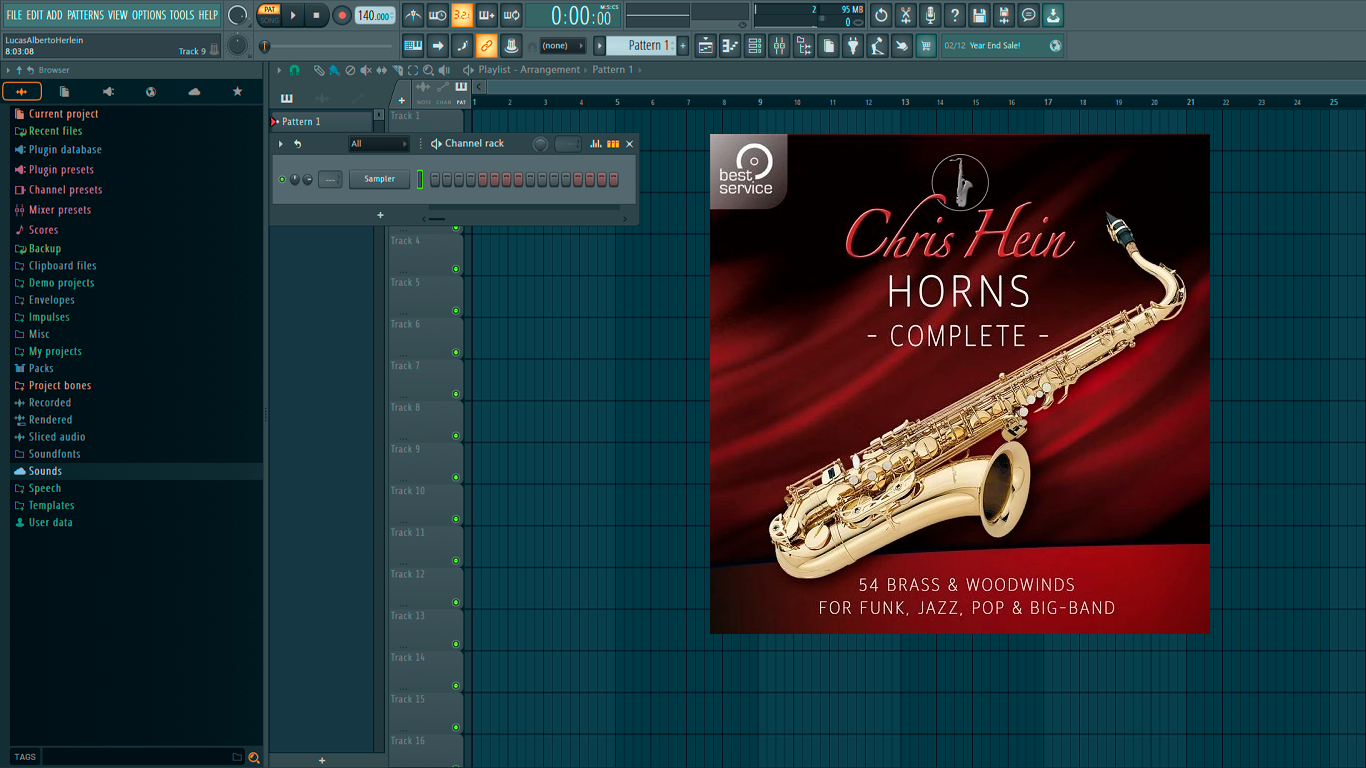Toggle wait for input to start playing
The width and height of the screenshot is (1366, 768).
pyautogui.click(x=437, y=15)
